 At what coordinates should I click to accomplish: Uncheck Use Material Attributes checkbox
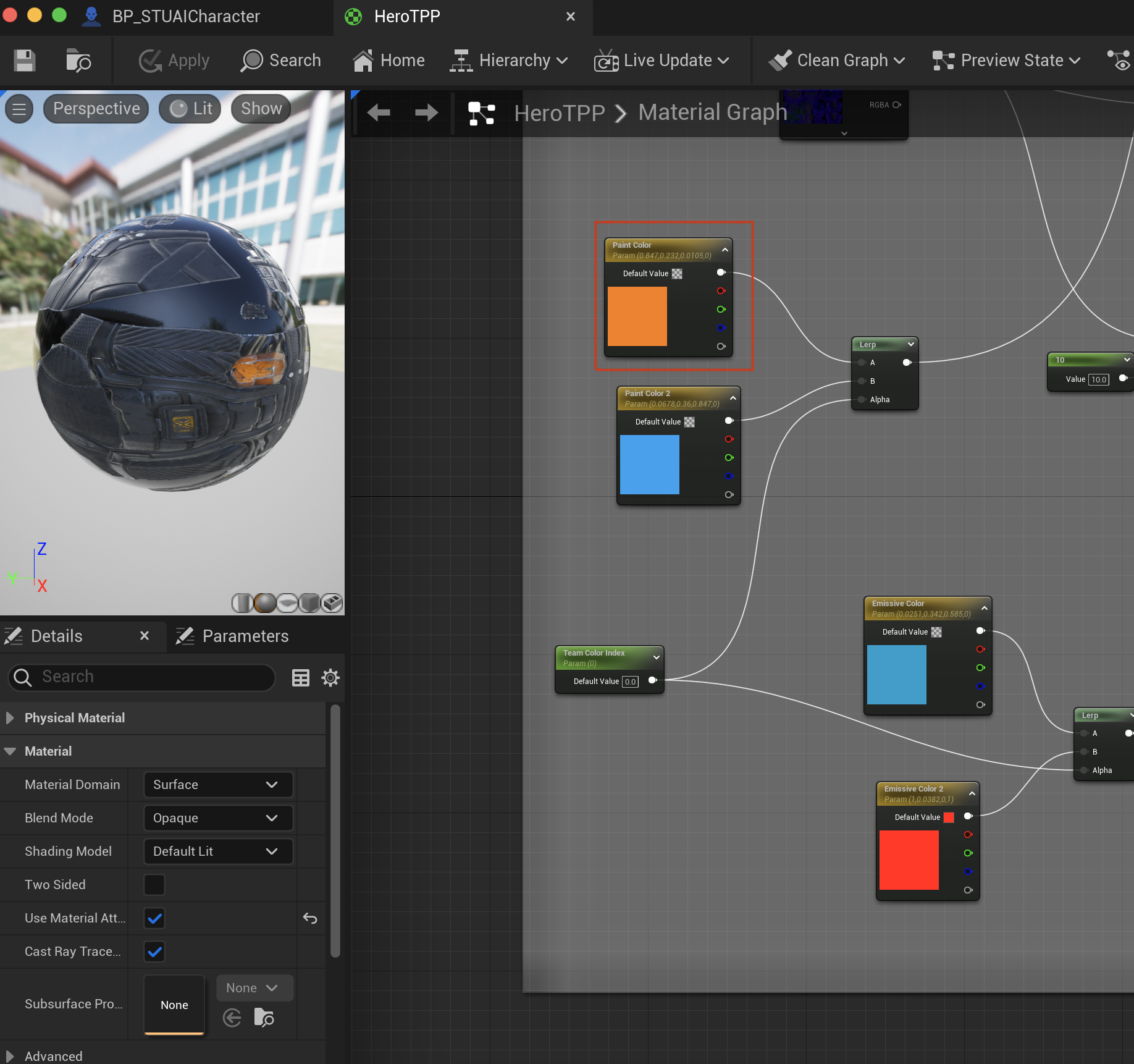pyautogui.click(x=154, y=918)
